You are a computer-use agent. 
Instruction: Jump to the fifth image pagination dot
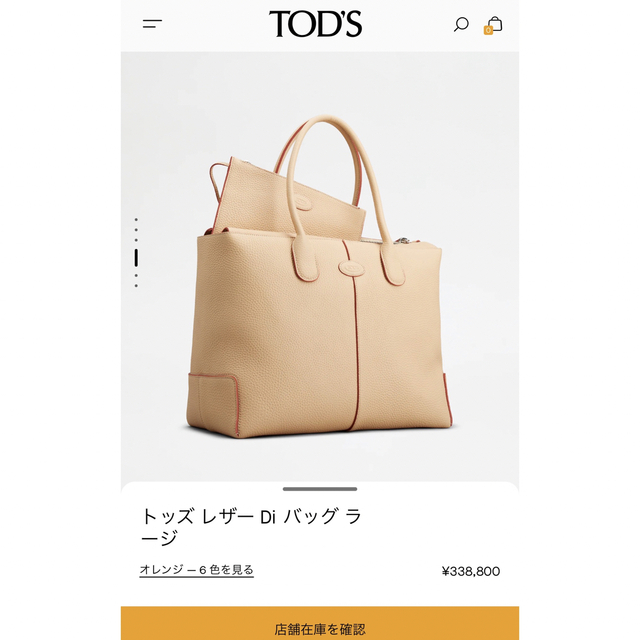(136, 276)
